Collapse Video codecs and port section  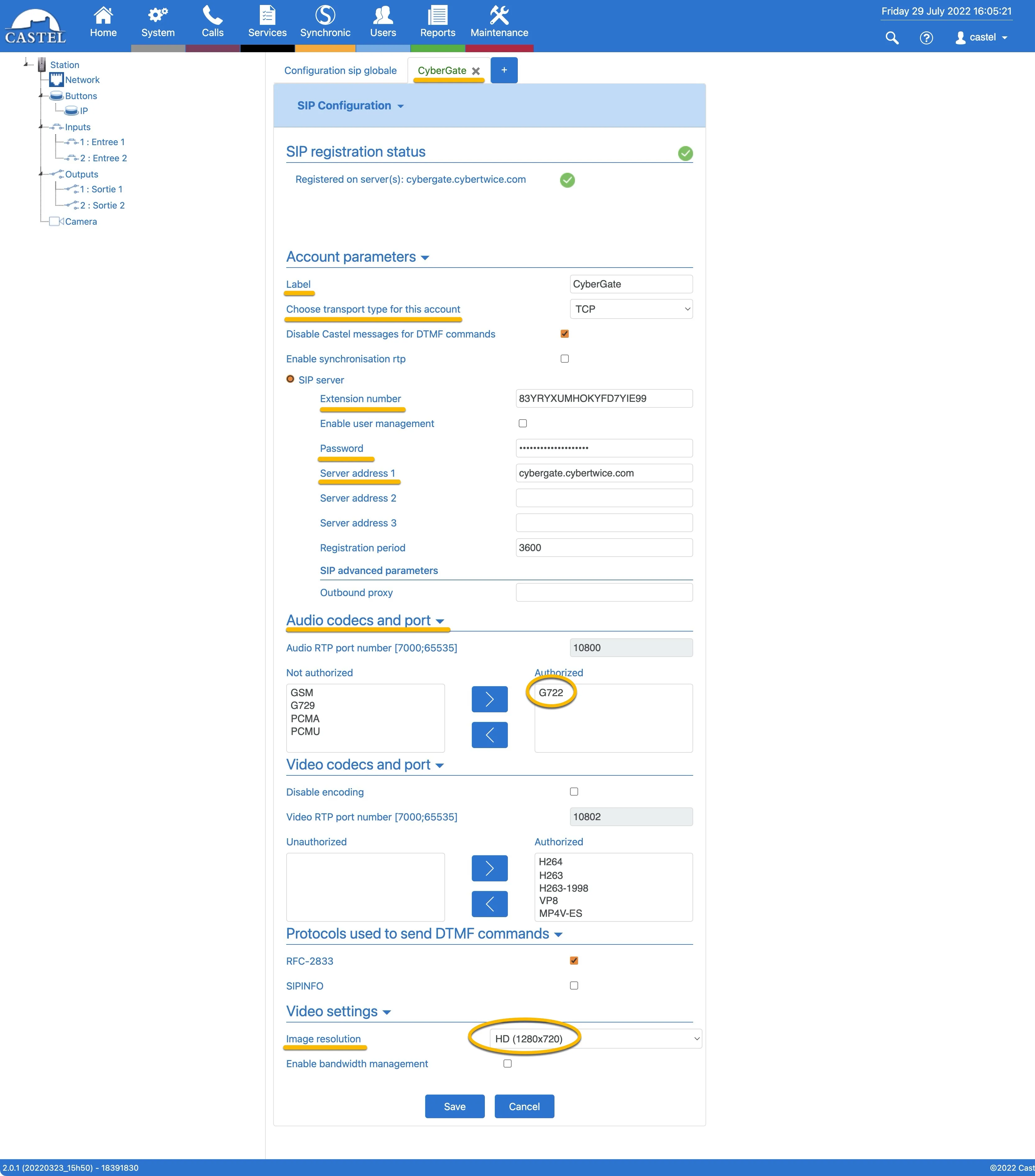365,765
